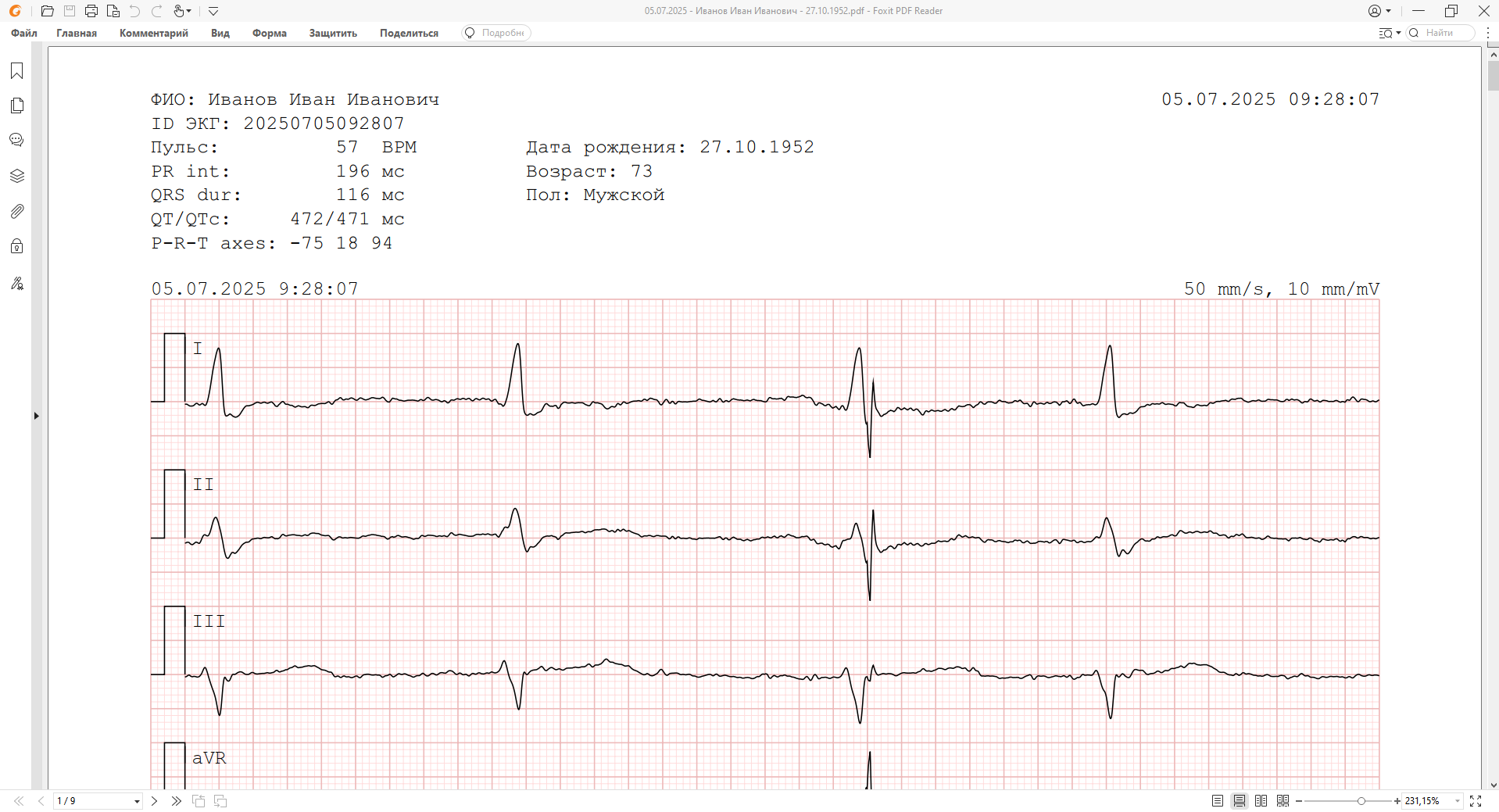Click the Найти search field

[x=1440, y=33]
